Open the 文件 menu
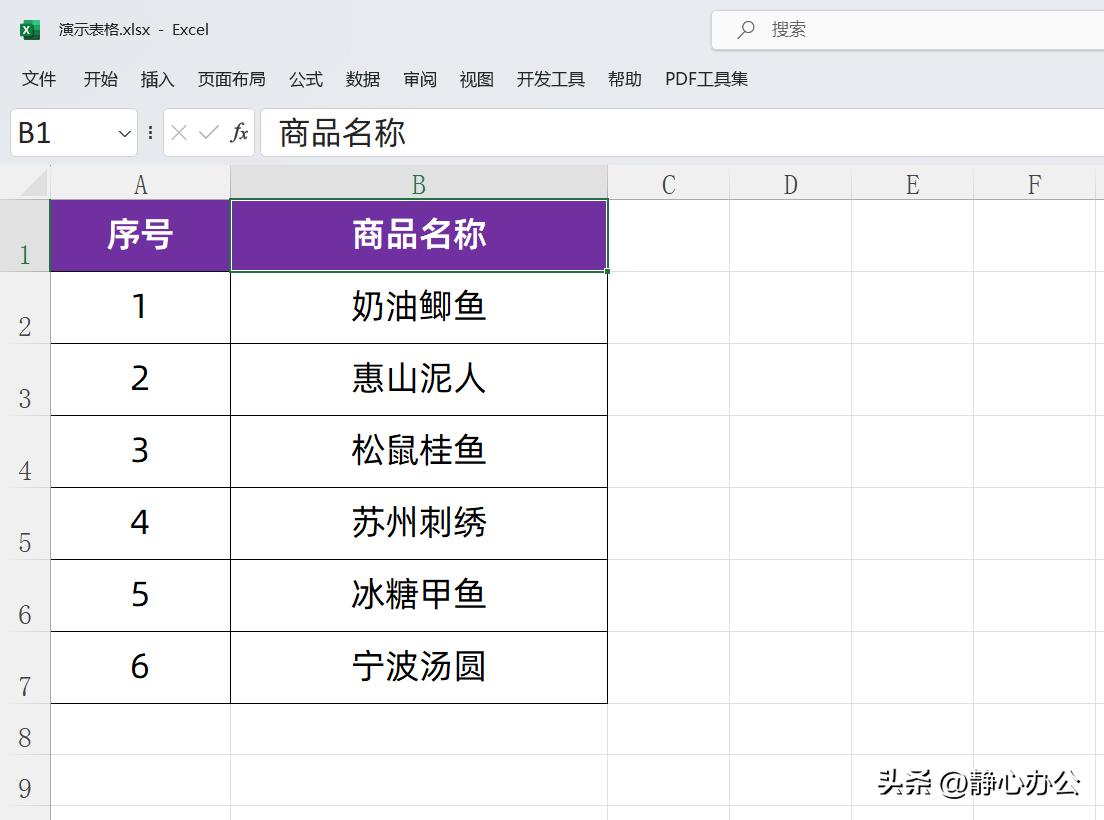 point(39,79)
